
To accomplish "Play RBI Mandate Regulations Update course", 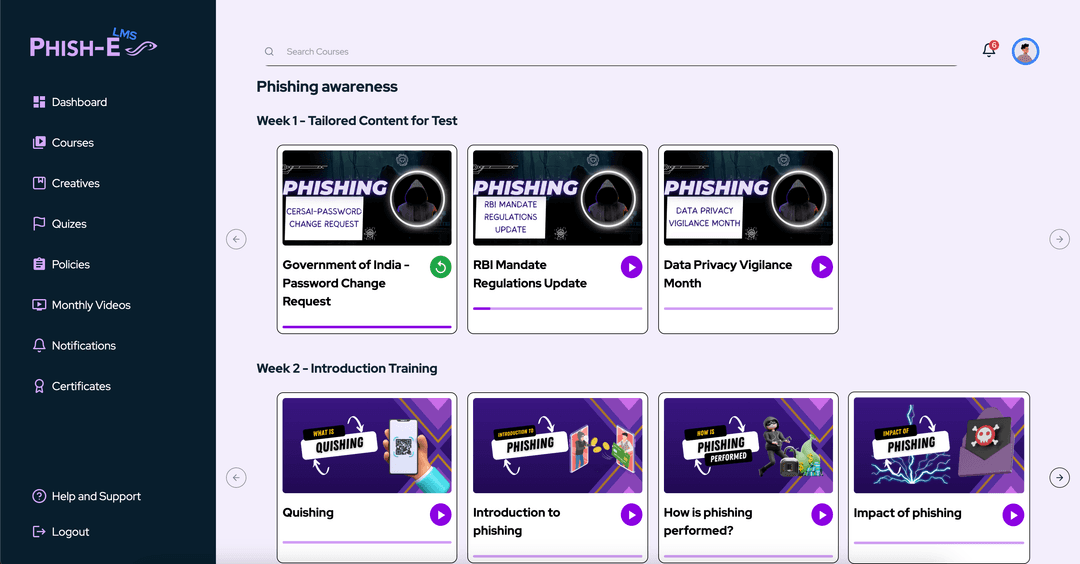I will pyautogui.click(x=632, y=267).
